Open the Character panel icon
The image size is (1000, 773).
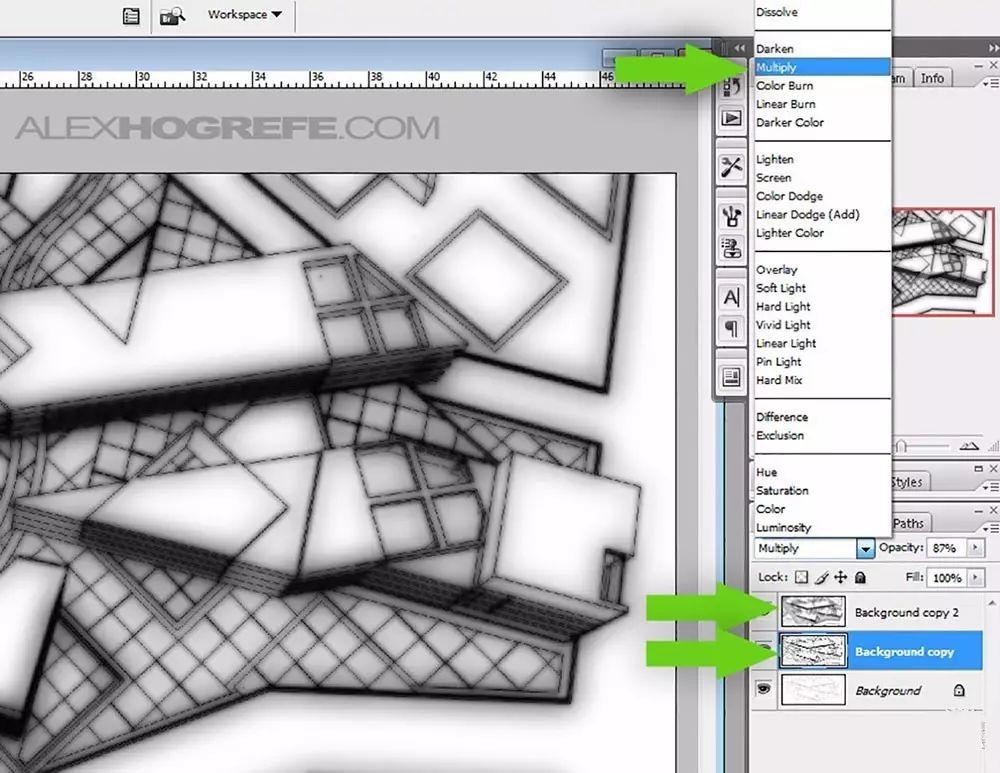pos(732,297)
